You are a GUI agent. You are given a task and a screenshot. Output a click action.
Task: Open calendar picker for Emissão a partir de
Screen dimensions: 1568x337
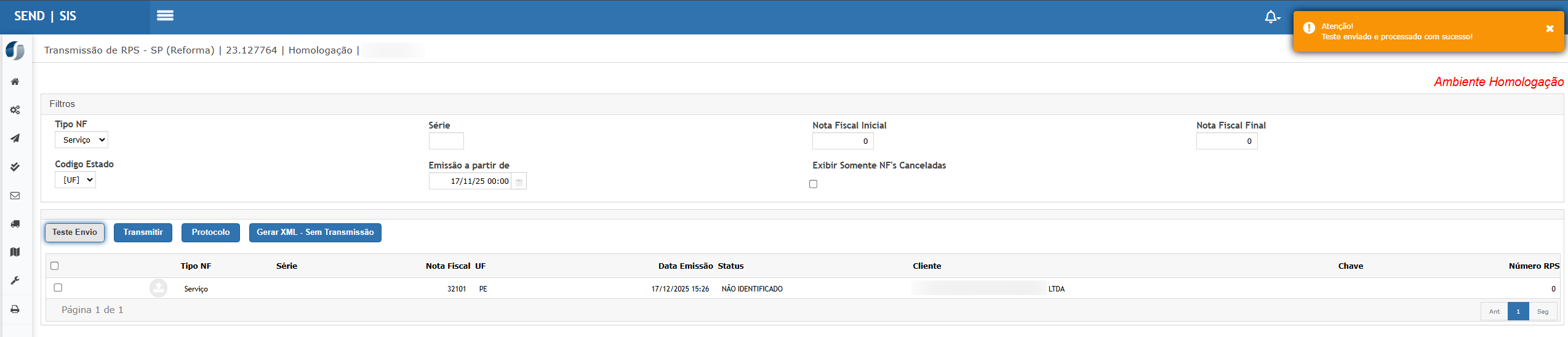pyautogui.click(x=519, y=181)
